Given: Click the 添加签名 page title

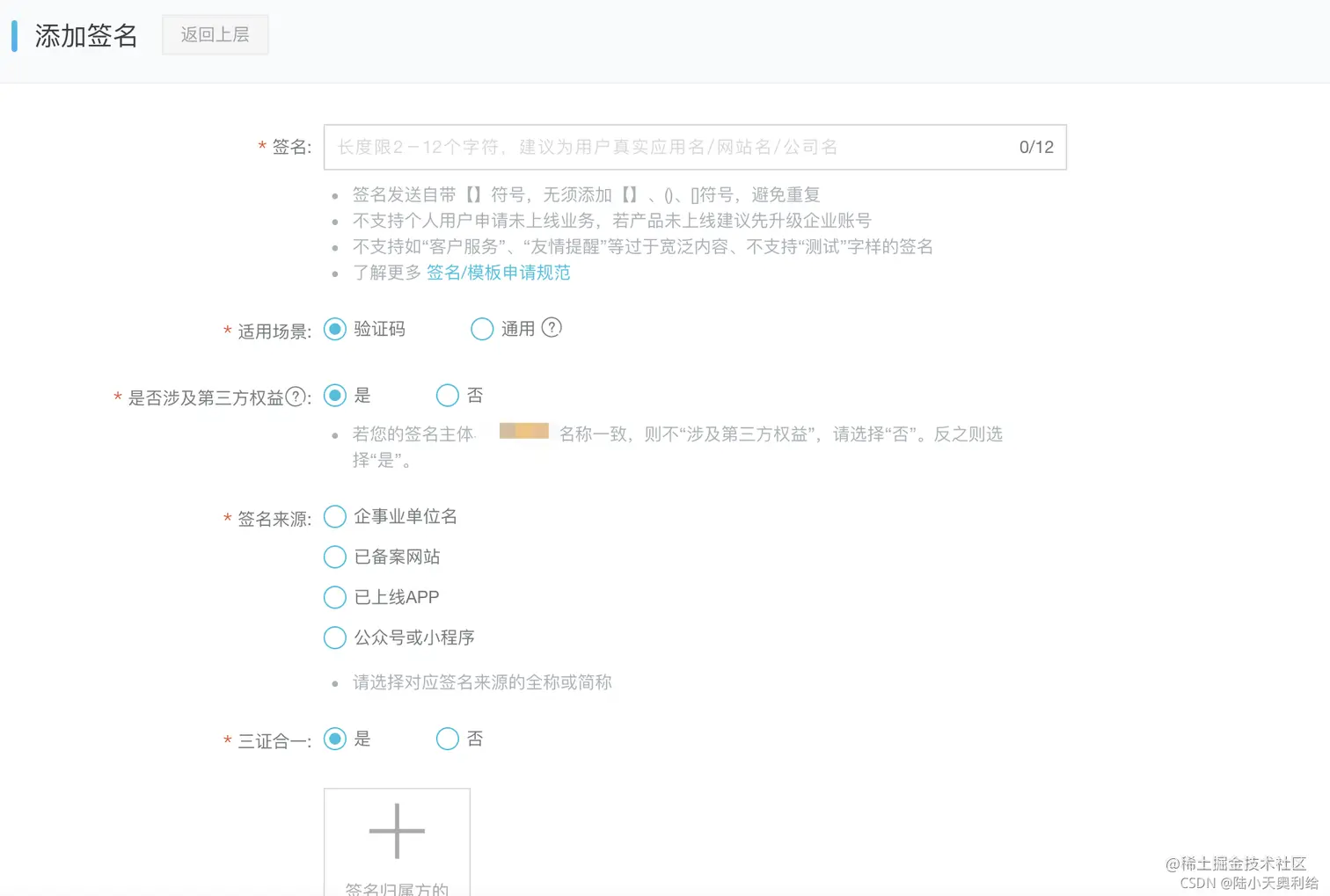Looking at the screenshot, I should coord(84,36).
